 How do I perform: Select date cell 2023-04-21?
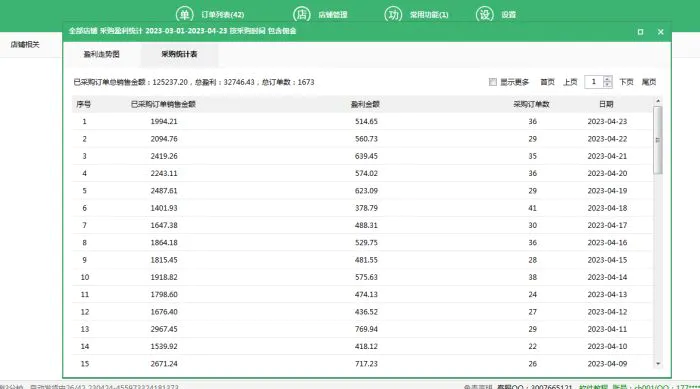(607, 156)
